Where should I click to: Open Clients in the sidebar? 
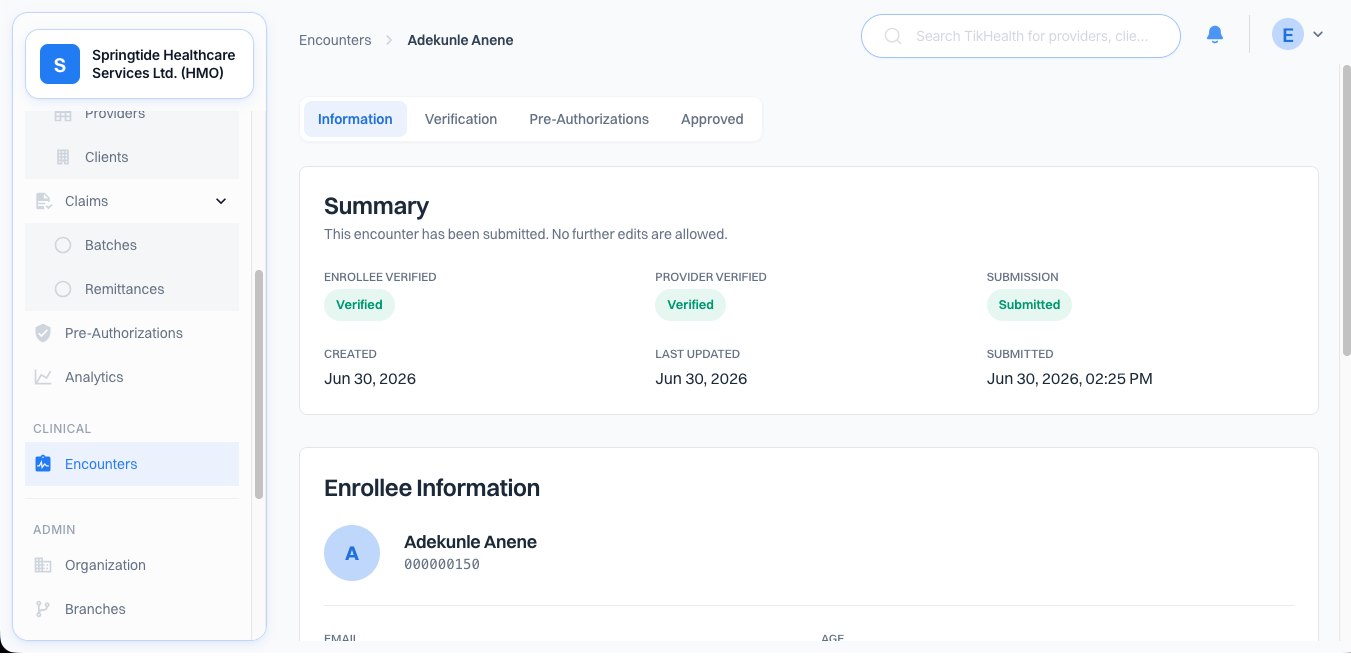132,157
